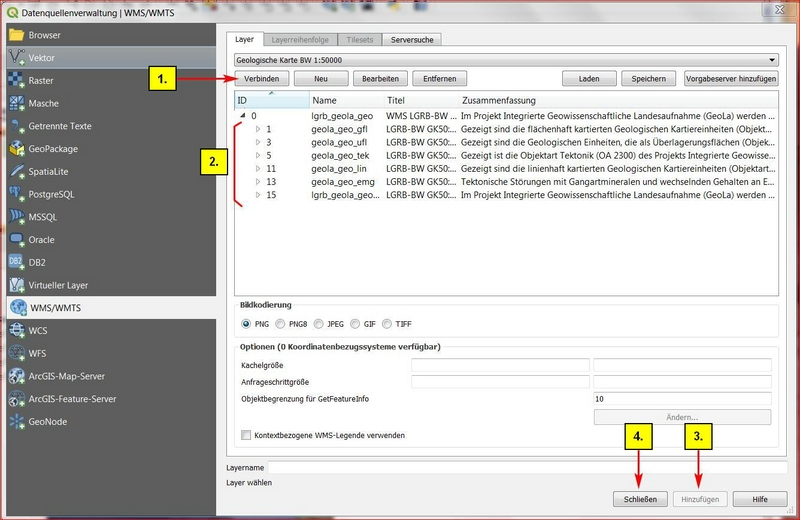Open the ArcGIS-Map-Server icon
The width and height of the screenshot is (800, 520).
tap(16, 376)
